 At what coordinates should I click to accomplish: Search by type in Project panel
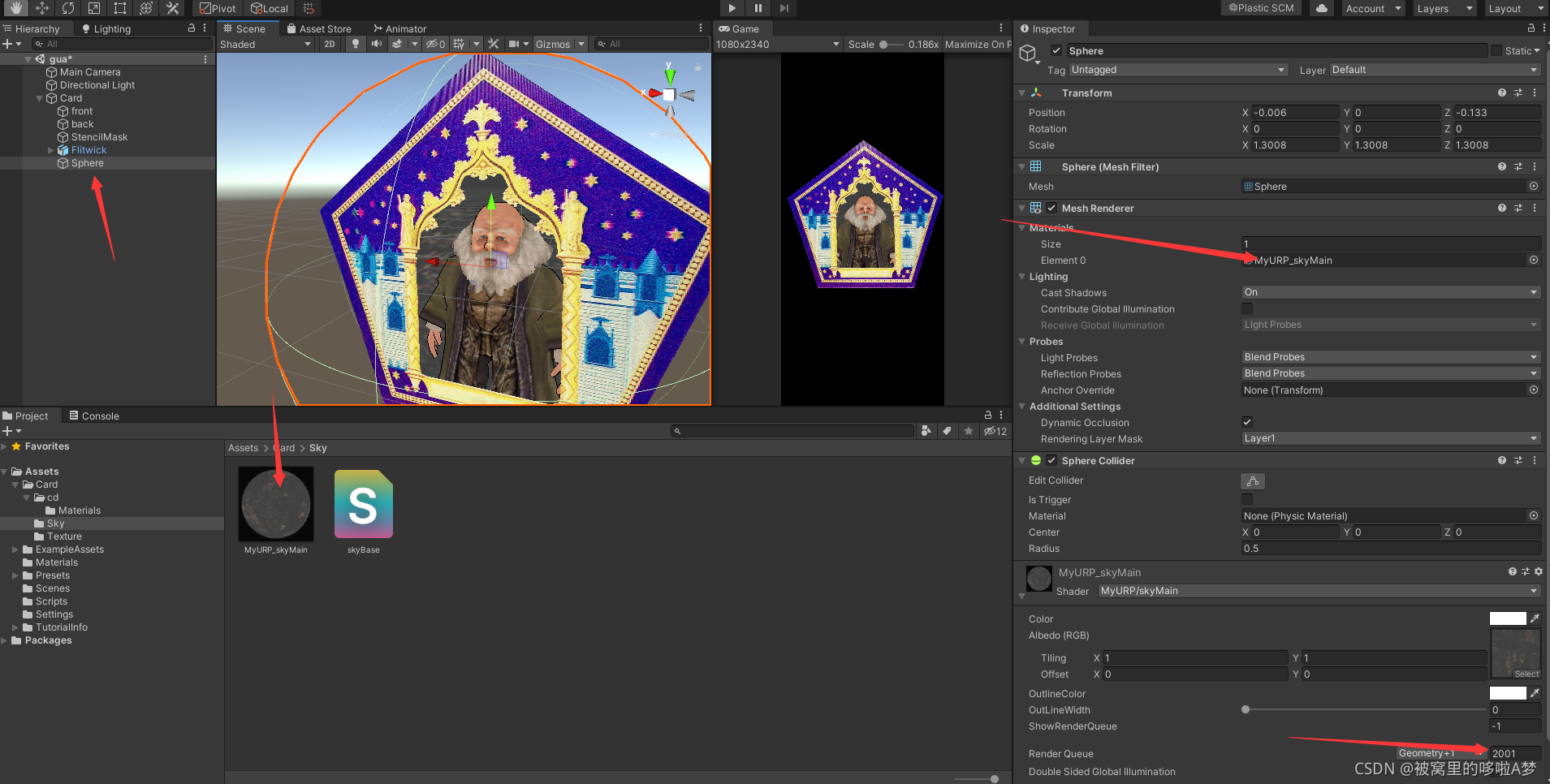[926, 431]
